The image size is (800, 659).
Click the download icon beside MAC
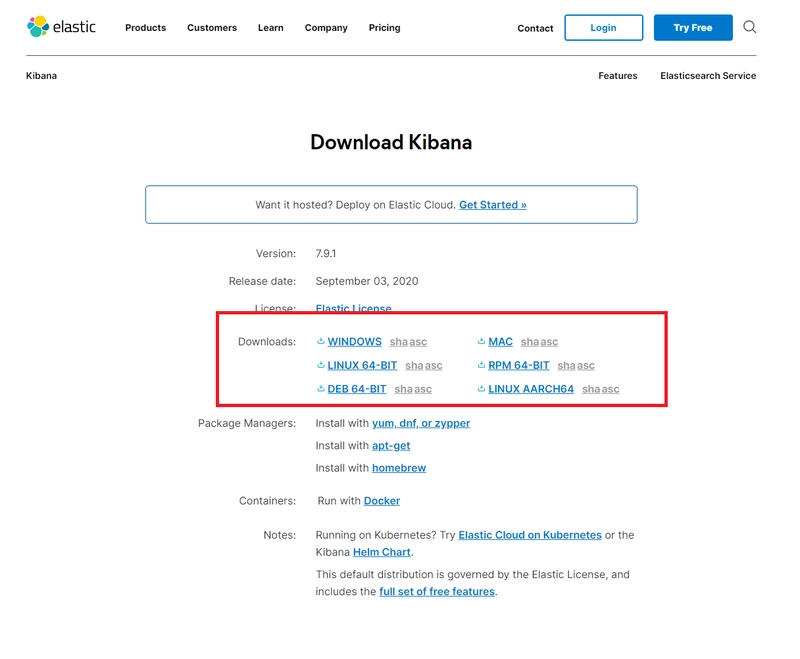tap(481, 341)
